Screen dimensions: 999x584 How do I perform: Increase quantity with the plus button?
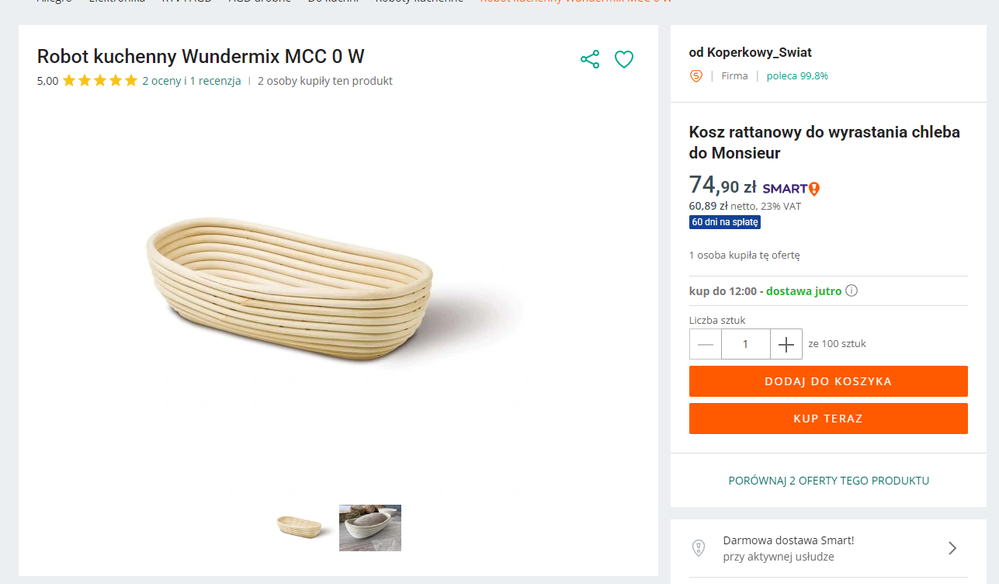coord(786,344)
